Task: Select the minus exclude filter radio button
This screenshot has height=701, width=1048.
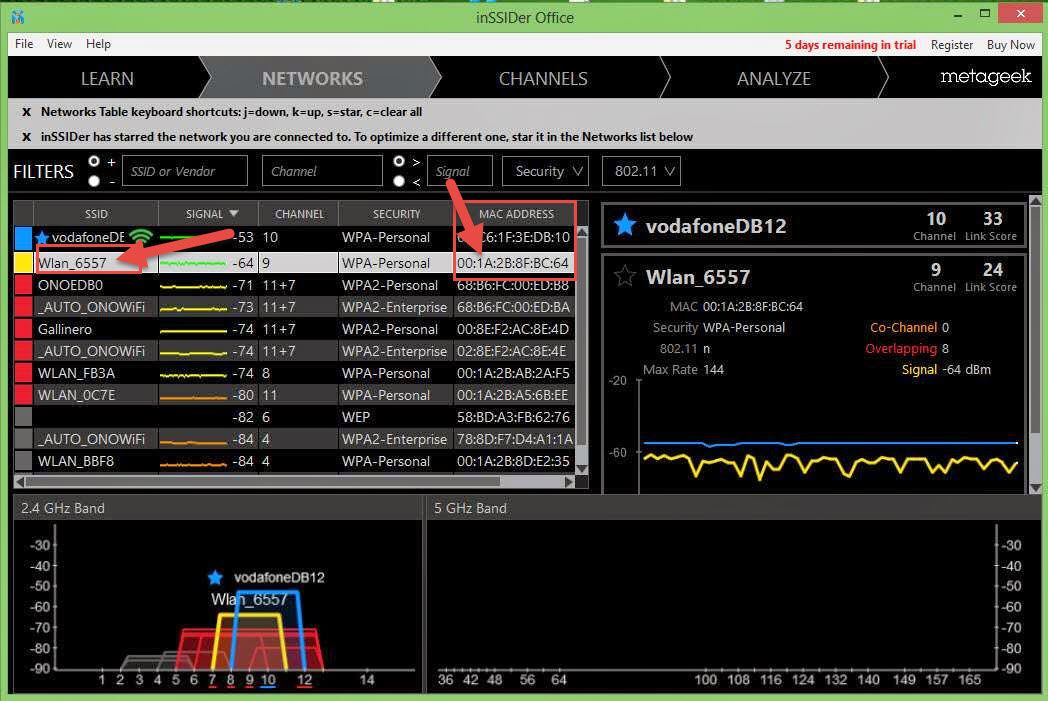Action: click(x=95, y=181)
